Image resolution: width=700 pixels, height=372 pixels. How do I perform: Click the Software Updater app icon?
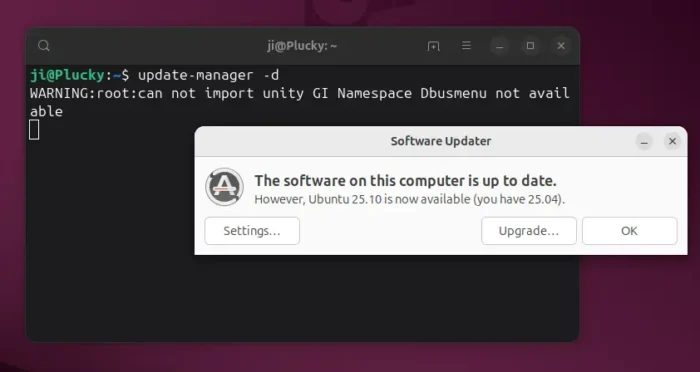(x=224, y=187)
